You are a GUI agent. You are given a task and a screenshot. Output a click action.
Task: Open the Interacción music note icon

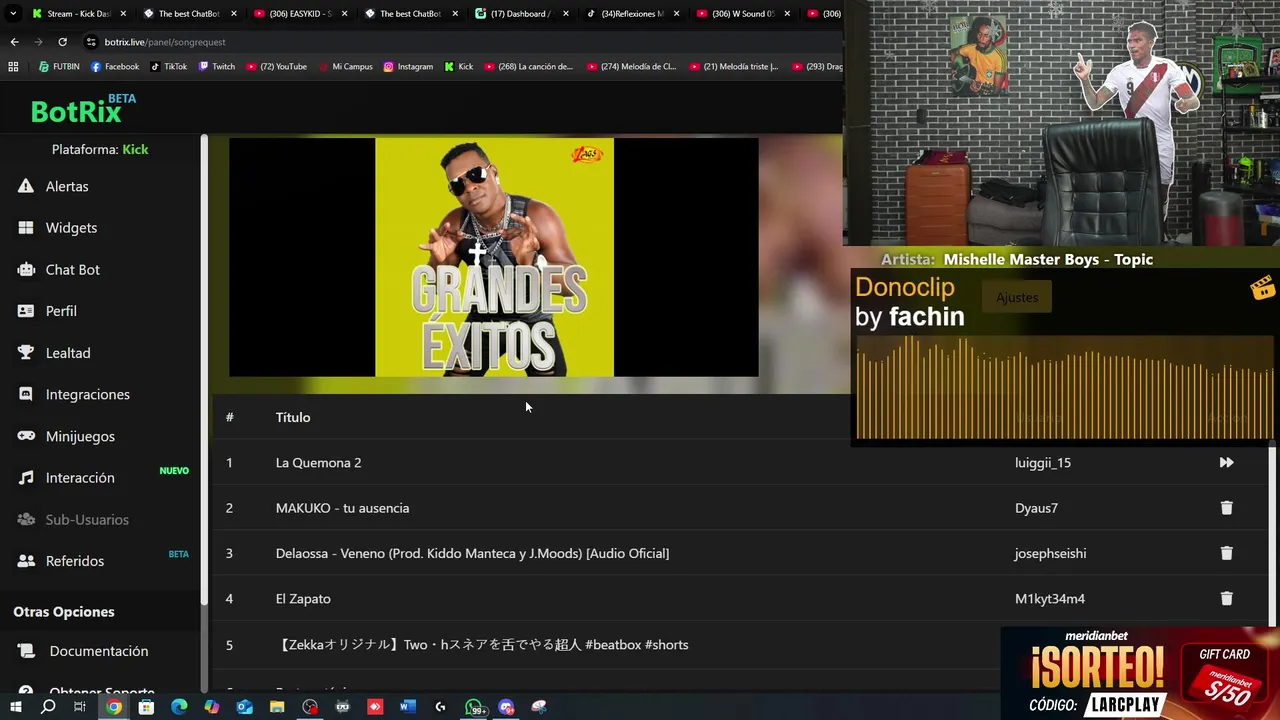(26, 478)
